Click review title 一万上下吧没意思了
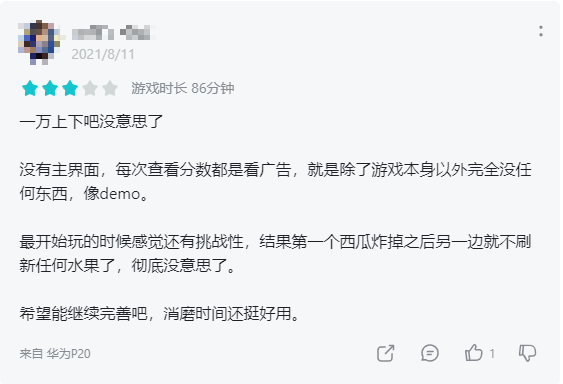563x384 pixels. (91, 121)
